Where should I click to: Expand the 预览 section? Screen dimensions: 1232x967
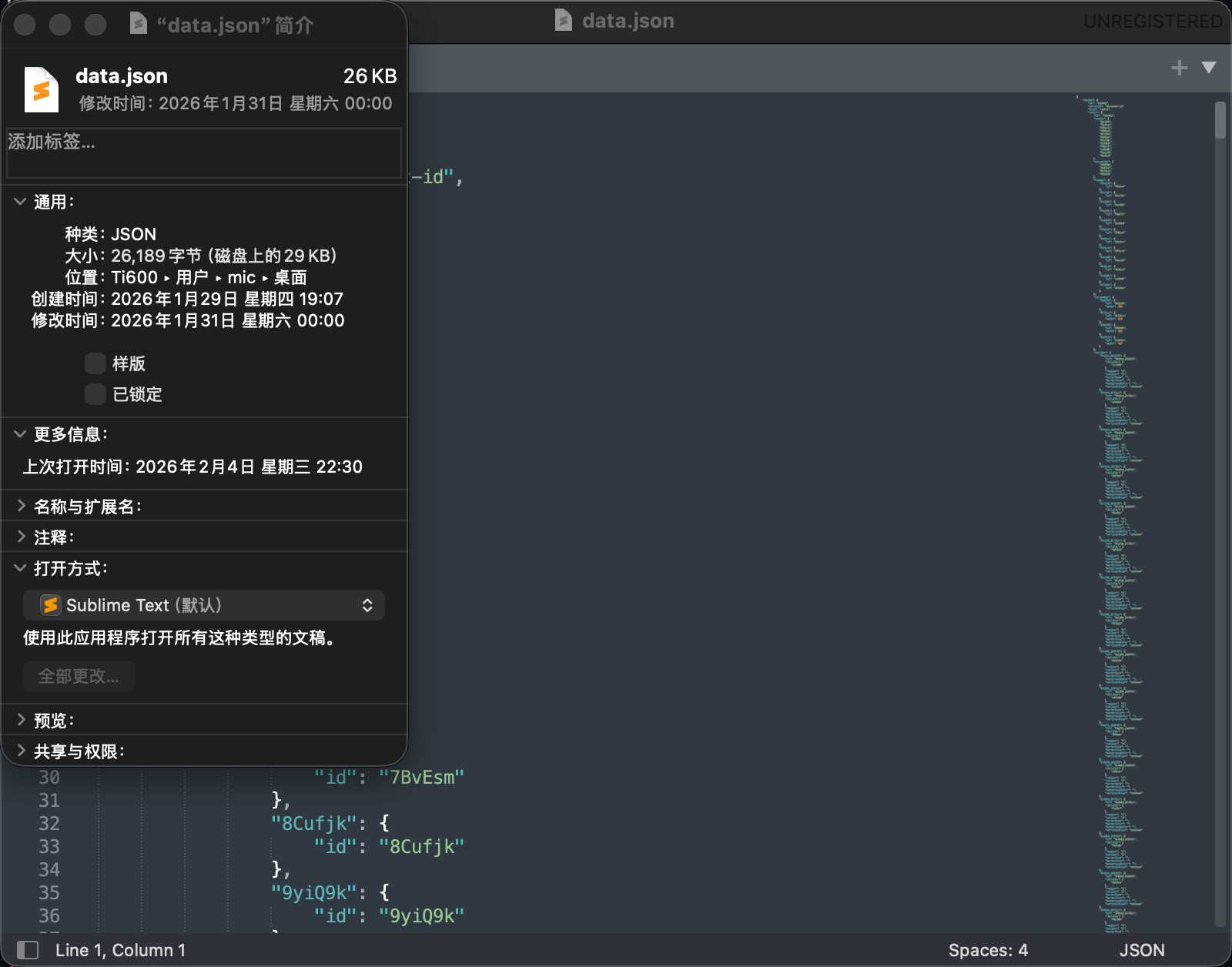click(20, 720)
